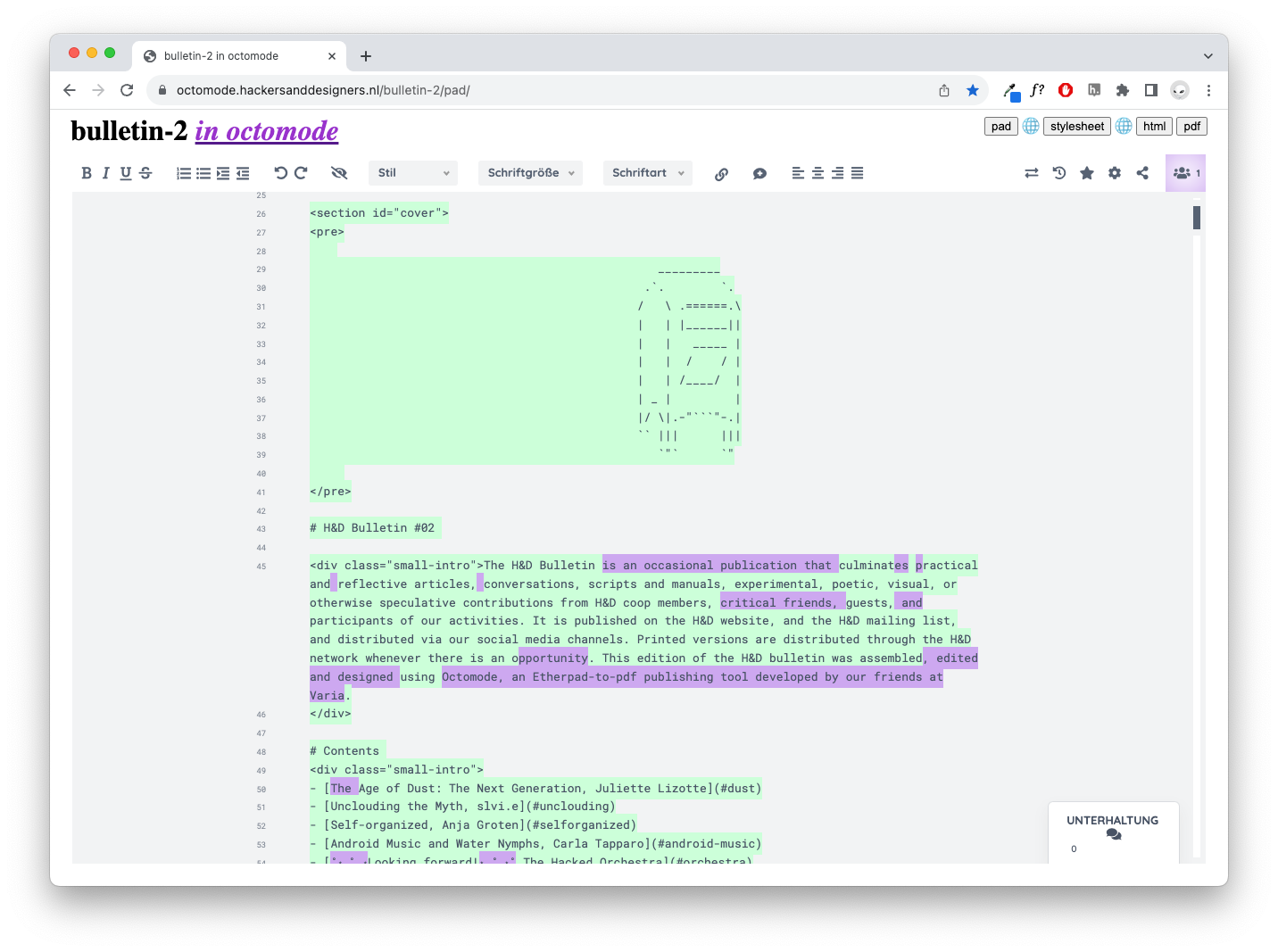Center align the text

coord(817,173)
